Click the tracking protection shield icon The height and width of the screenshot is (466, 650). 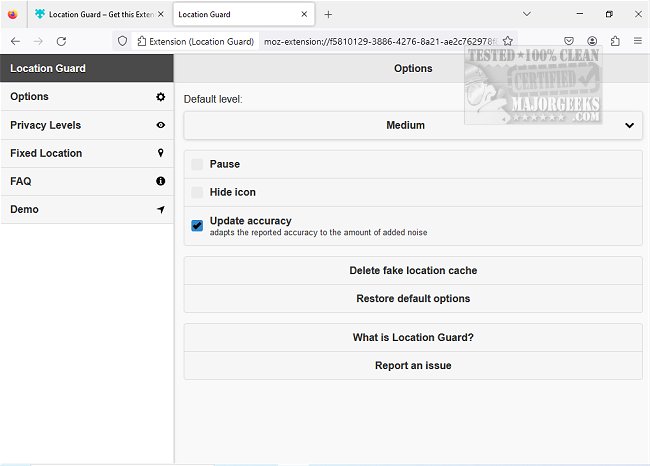122,41
